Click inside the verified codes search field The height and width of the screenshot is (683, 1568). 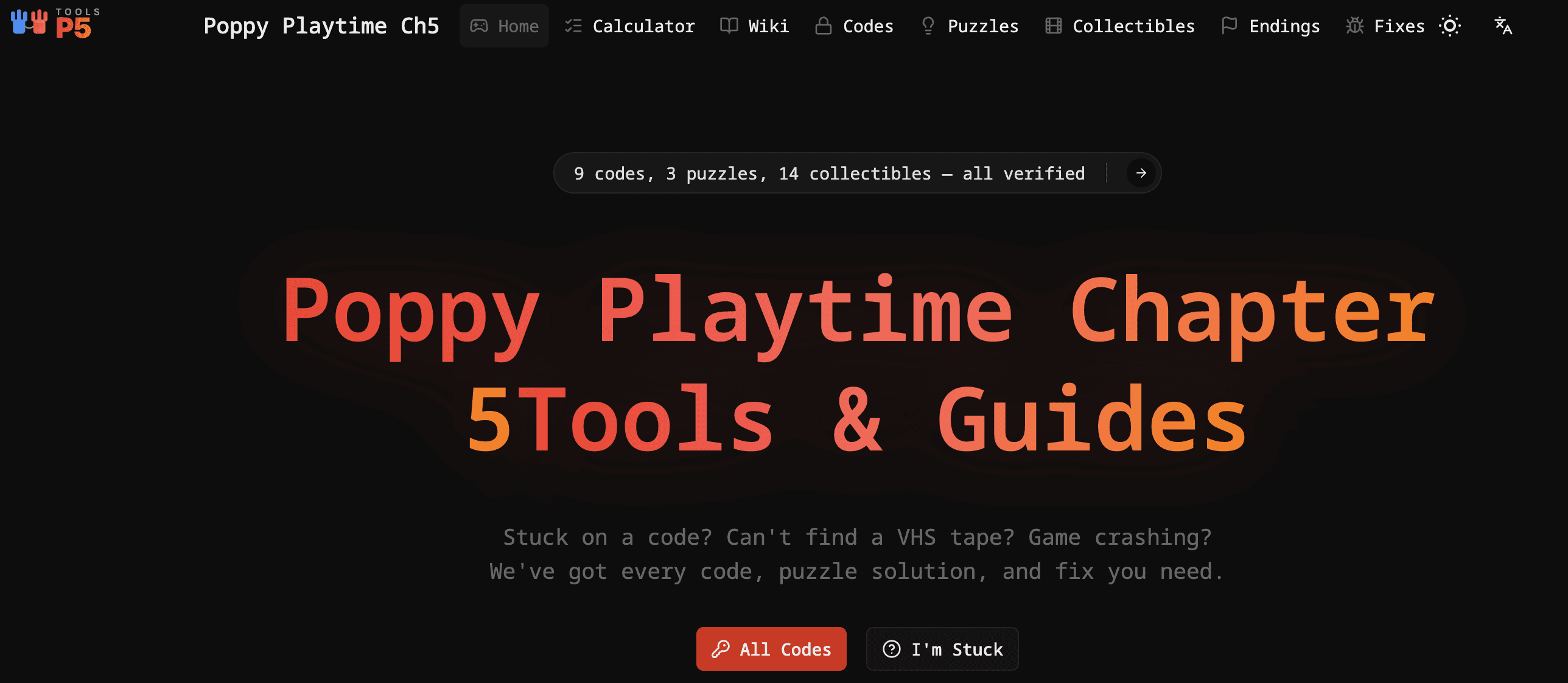coord(828,173)
